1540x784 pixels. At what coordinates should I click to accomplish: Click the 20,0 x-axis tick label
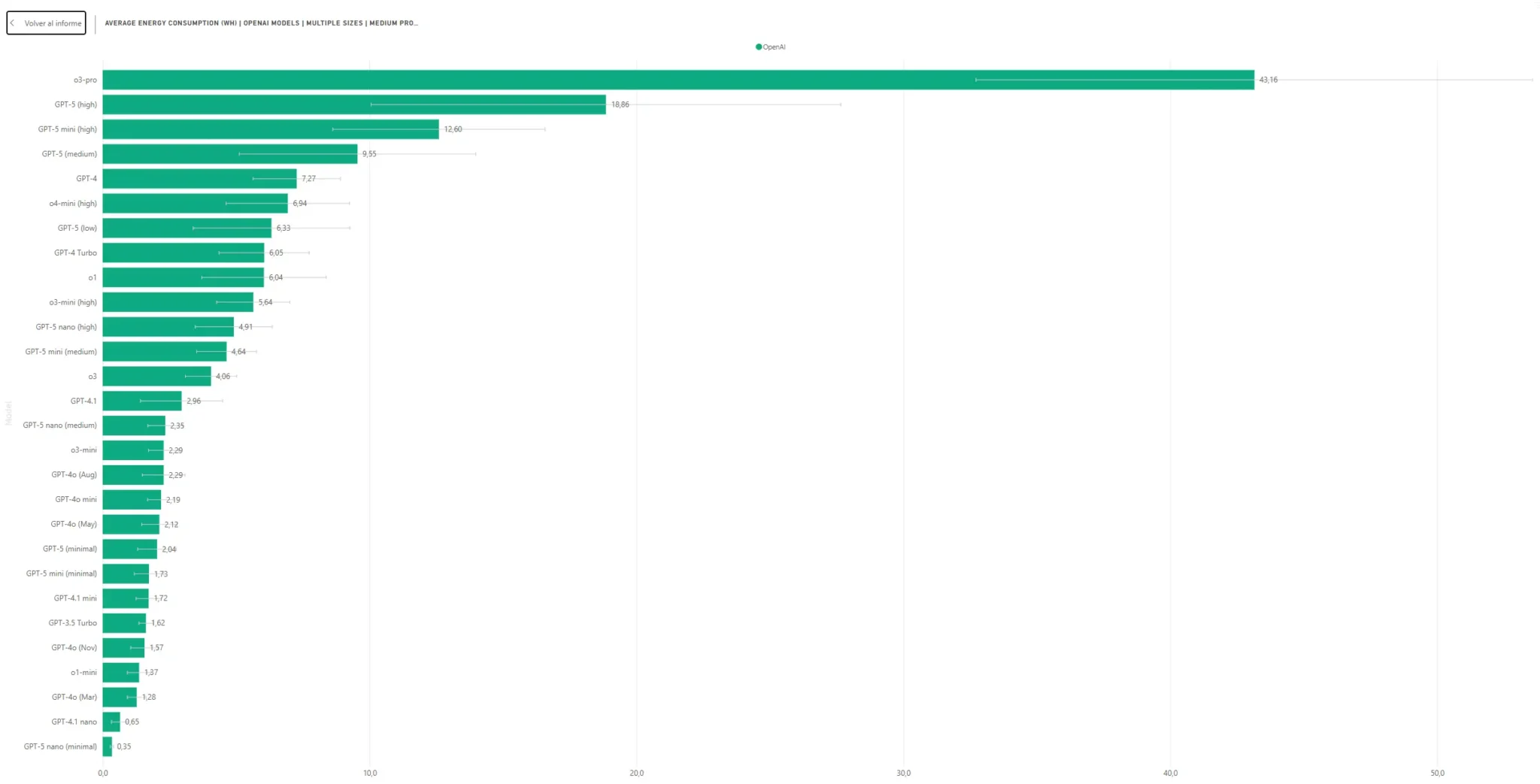click(637, 773)
